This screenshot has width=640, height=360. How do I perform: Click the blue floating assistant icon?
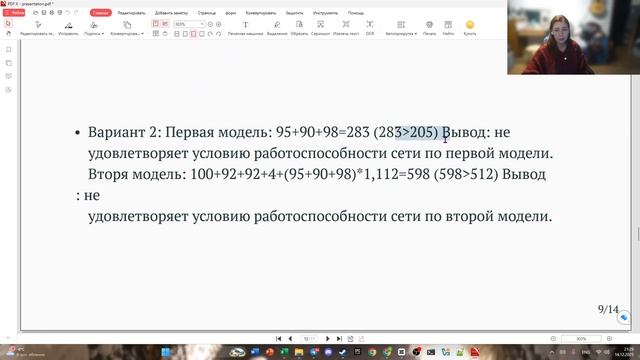pos(624,317)
